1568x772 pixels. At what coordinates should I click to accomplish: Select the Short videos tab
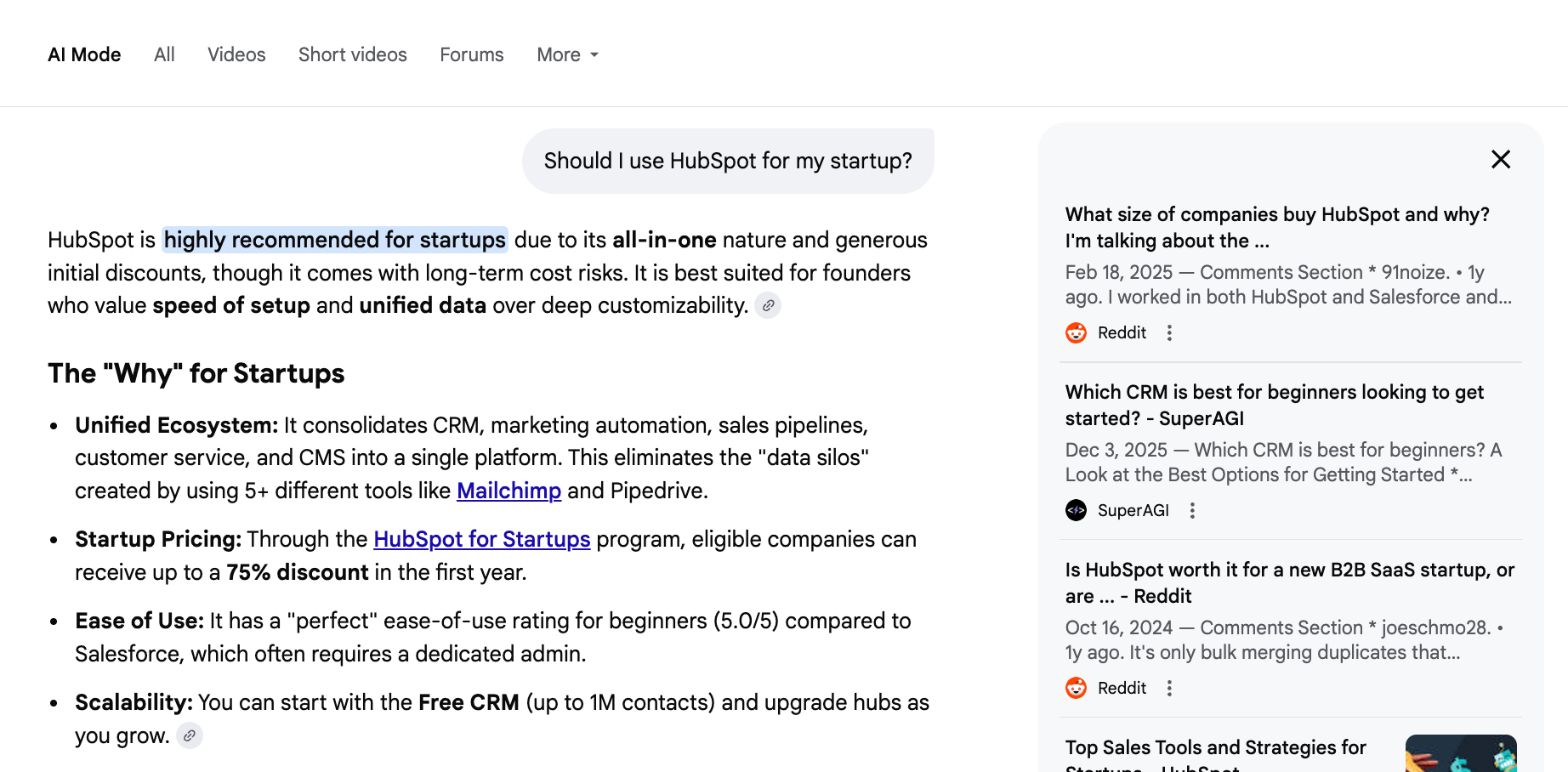point(353,54)
